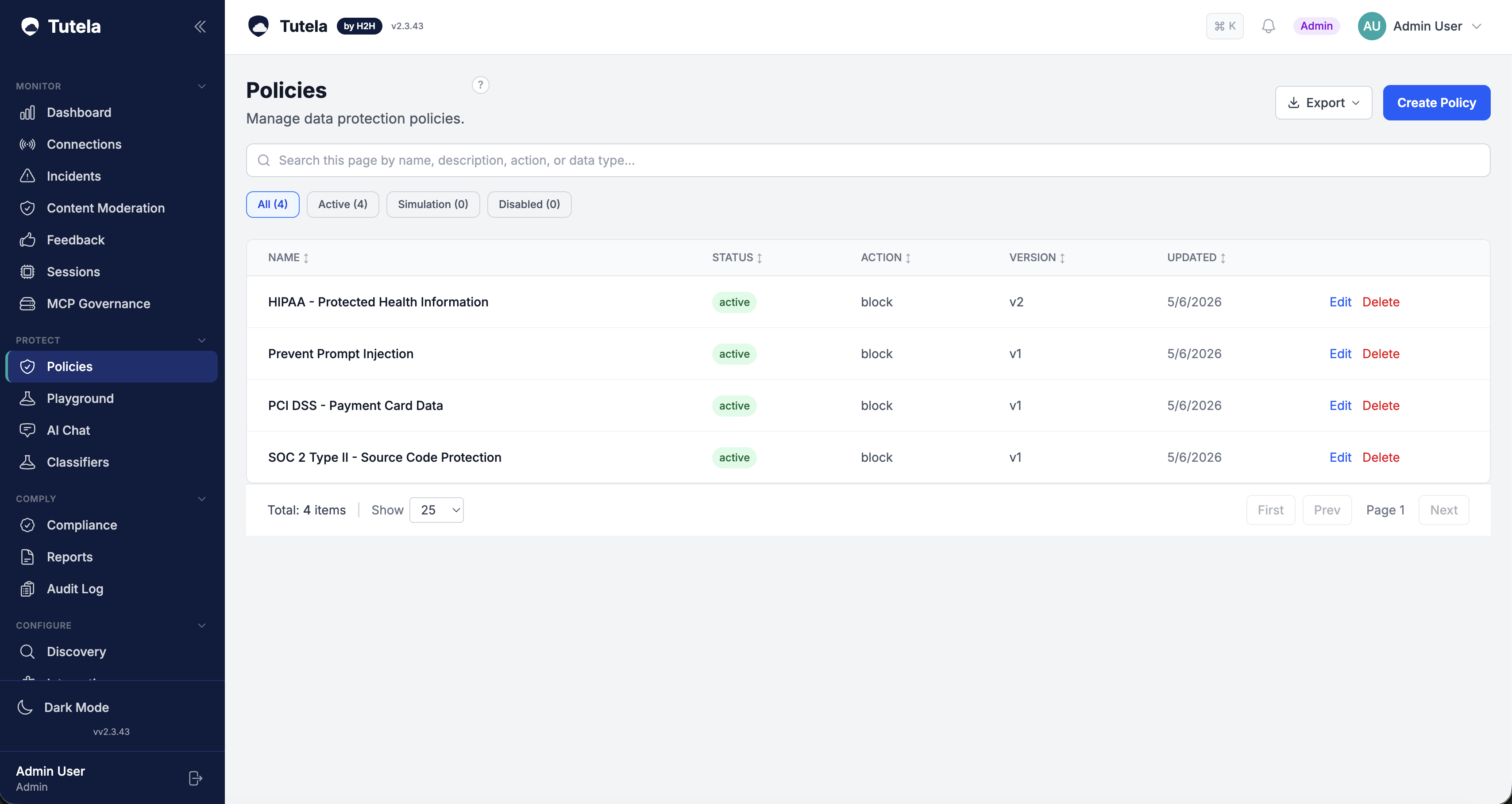Click the v2 version cell
Image resolution: width=1512 pixels, height=804 pixels.
click(1016, 302)
